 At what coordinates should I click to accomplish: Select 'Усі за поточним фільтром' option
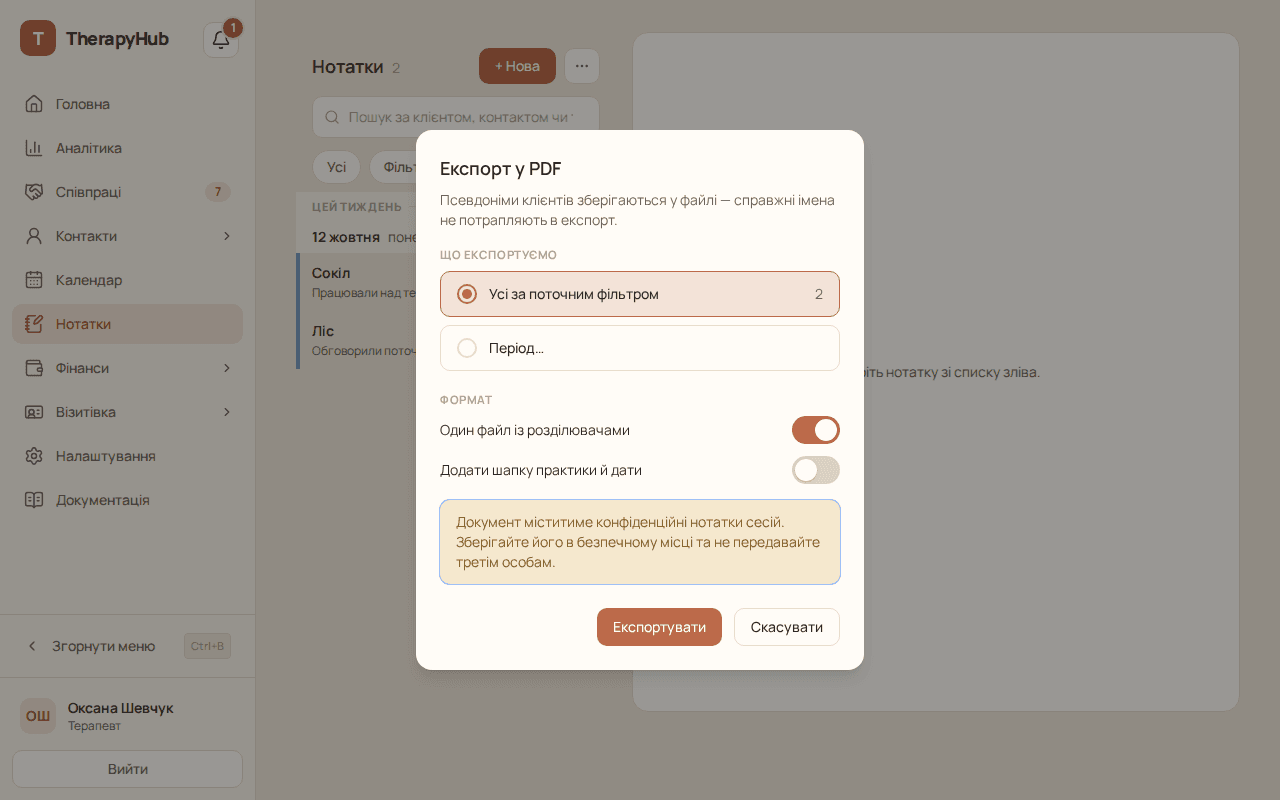(640, 294)
